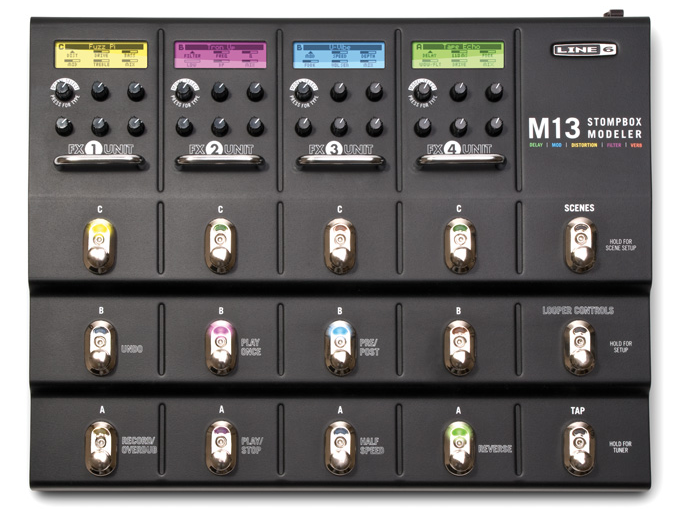
Task: Adjust the bottom-middle Drive knob on FX 4 Unit
Action: [x=458, y=126]
